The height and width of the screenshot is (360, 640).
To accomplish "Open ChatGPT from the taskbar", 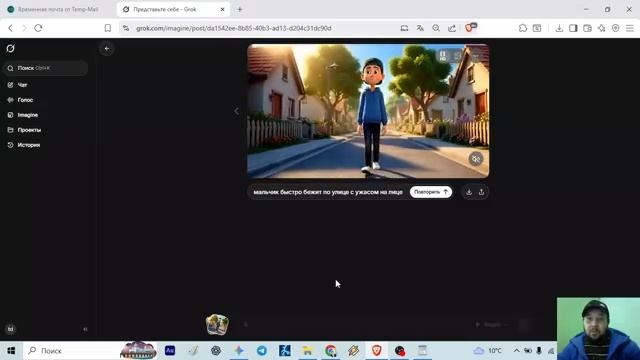I will (216, 351).
